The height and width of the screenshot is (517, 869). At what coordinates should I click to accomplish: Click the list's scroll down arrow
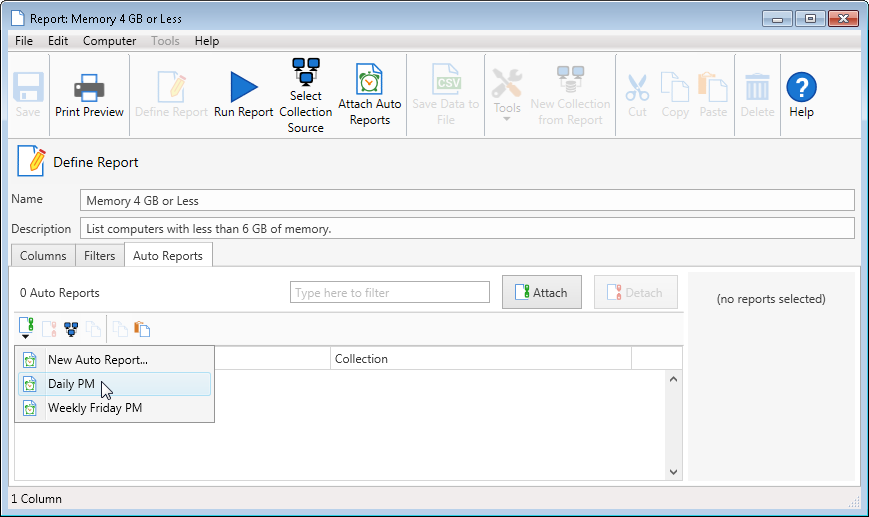pos(673,472)
